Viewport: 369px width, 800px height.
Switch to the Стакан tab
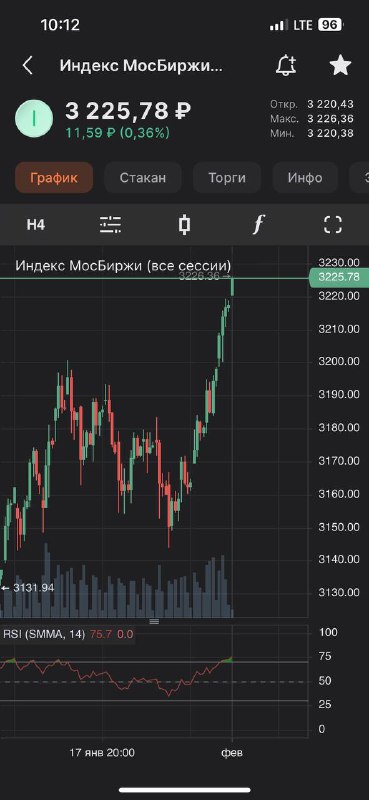click(x=143, y=178)
